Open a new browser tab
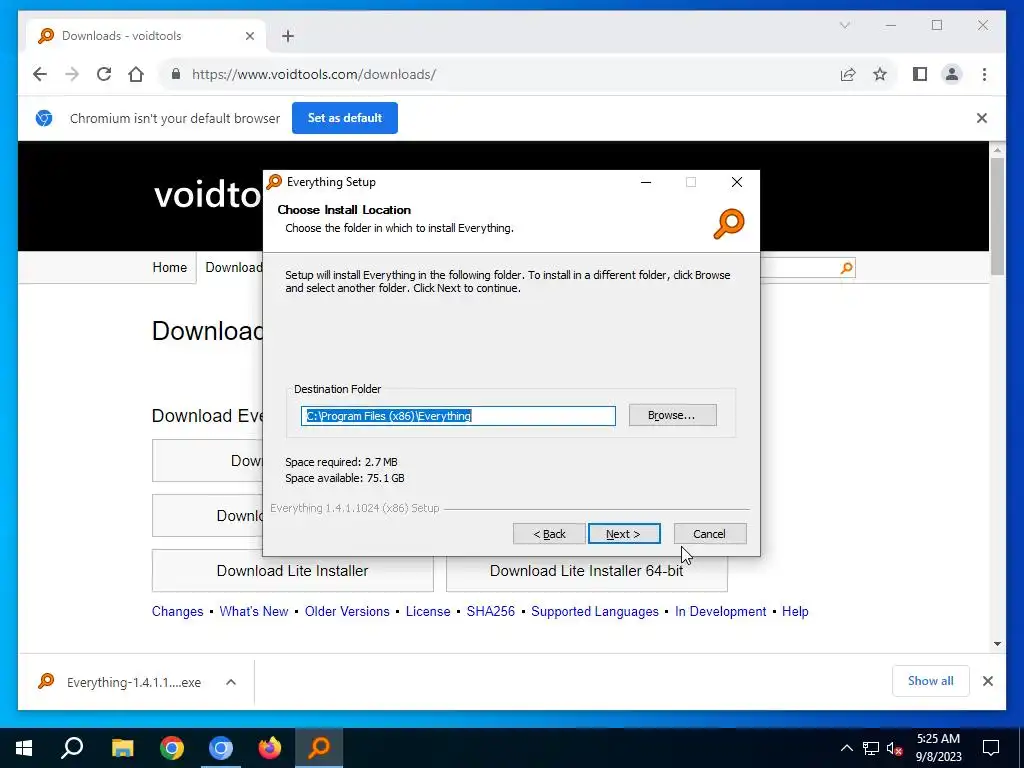 (x=288, y=36)
